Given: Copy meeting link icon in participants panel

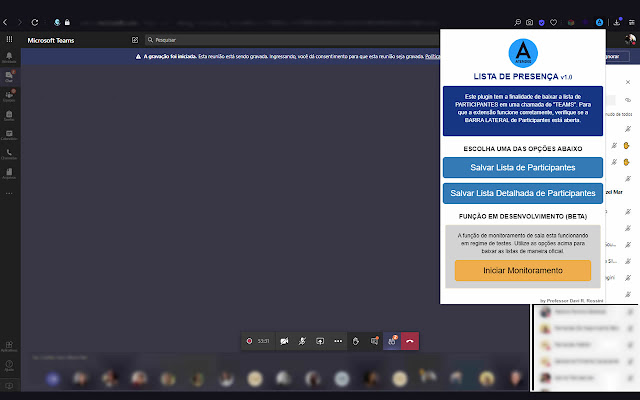Looking at the screenshot, I should [x=628, y=100].
